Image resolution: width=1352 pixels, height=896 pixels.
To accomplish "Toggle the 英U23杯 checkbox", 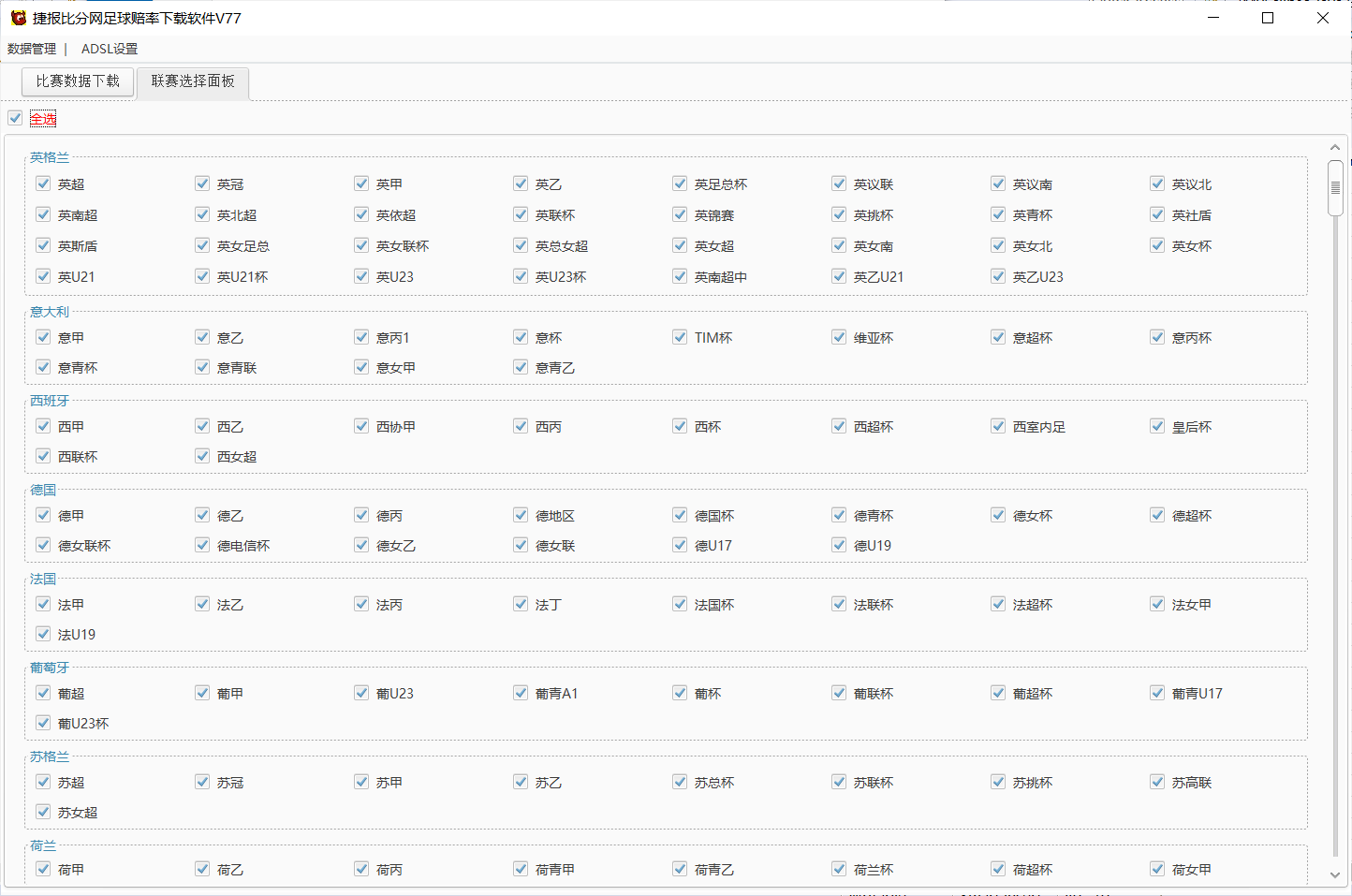I will tap(521, 276).
